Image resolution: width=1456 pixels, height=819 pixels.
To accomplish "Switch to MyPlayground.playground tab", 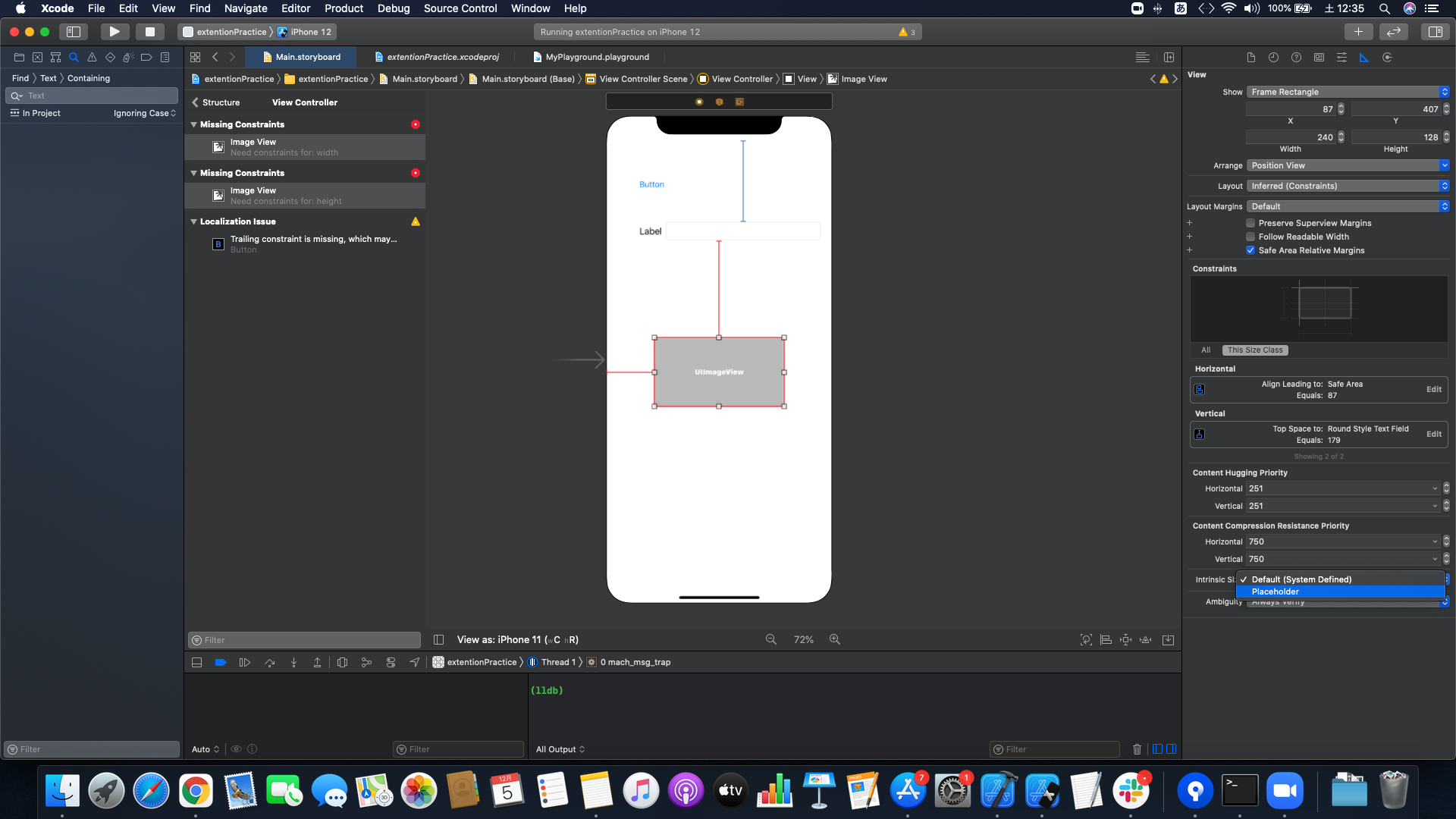I will [597, 57].
